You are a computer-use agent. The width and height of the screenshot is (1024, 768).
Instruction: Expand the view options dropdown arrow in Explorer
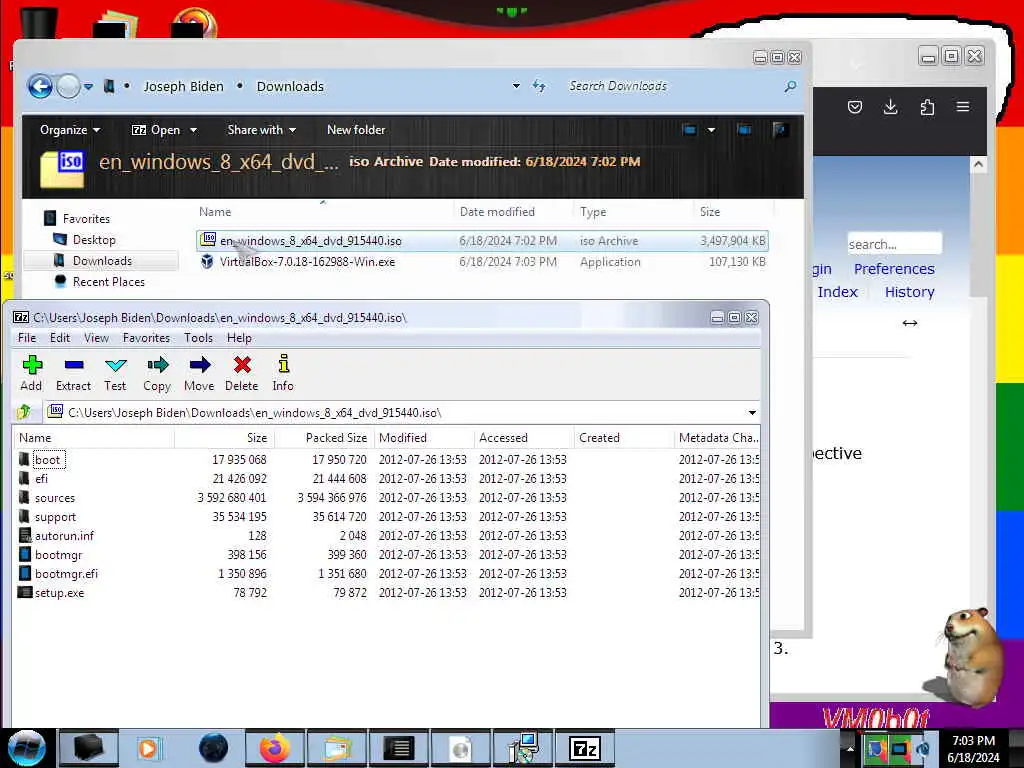[711, 129]
